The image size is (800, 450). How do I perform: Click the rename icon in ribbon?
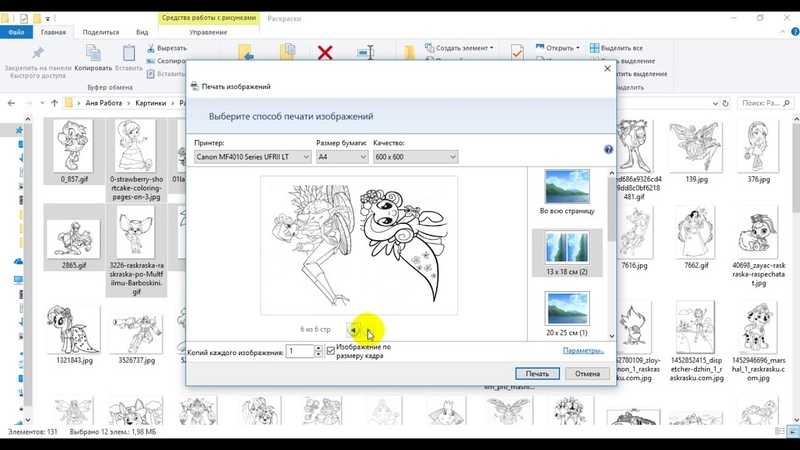tap(366, 53)
